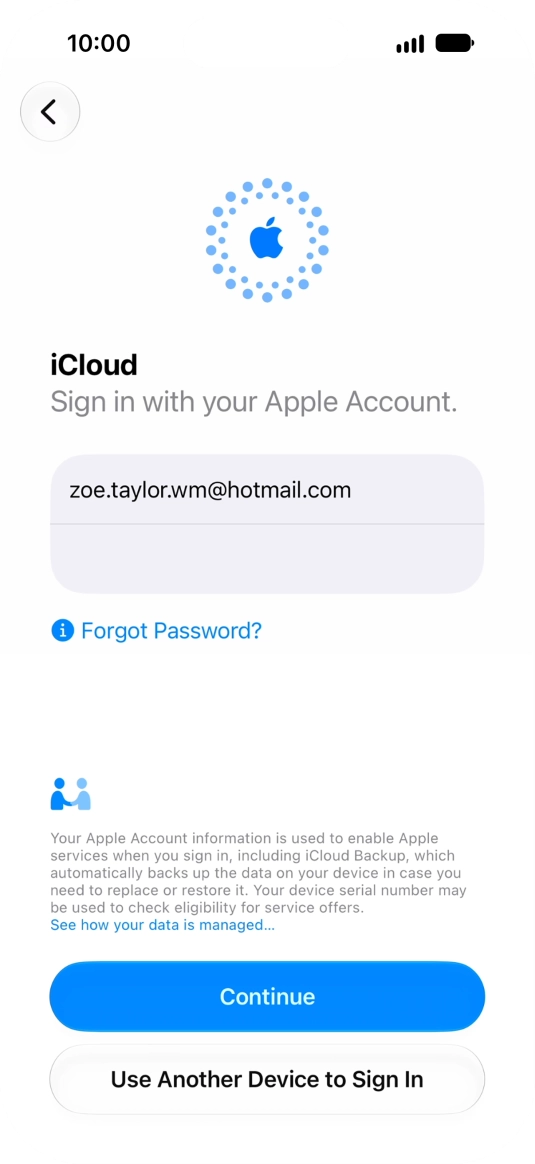Select the email field zoe.taylor.wm@hotmail.com
Image resolution: width=535 pixels, height=1164 pixels.
coord(267,489)
